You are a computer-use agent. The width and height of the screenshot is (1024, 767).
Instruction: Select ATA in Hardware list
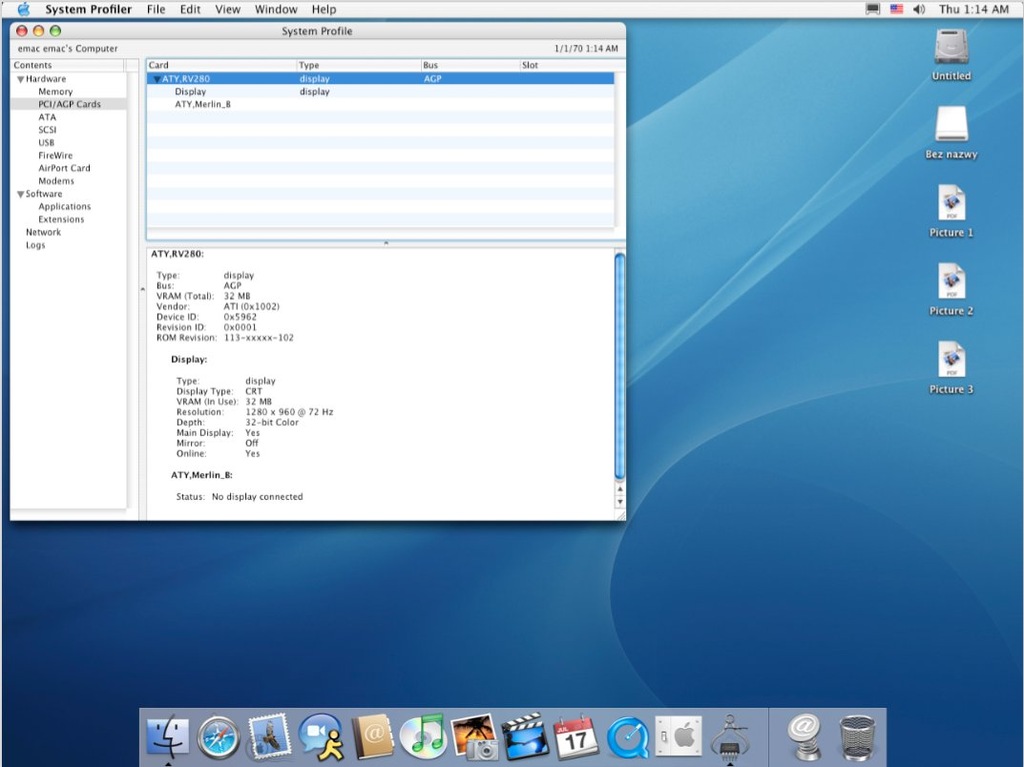tap(47, 117)
